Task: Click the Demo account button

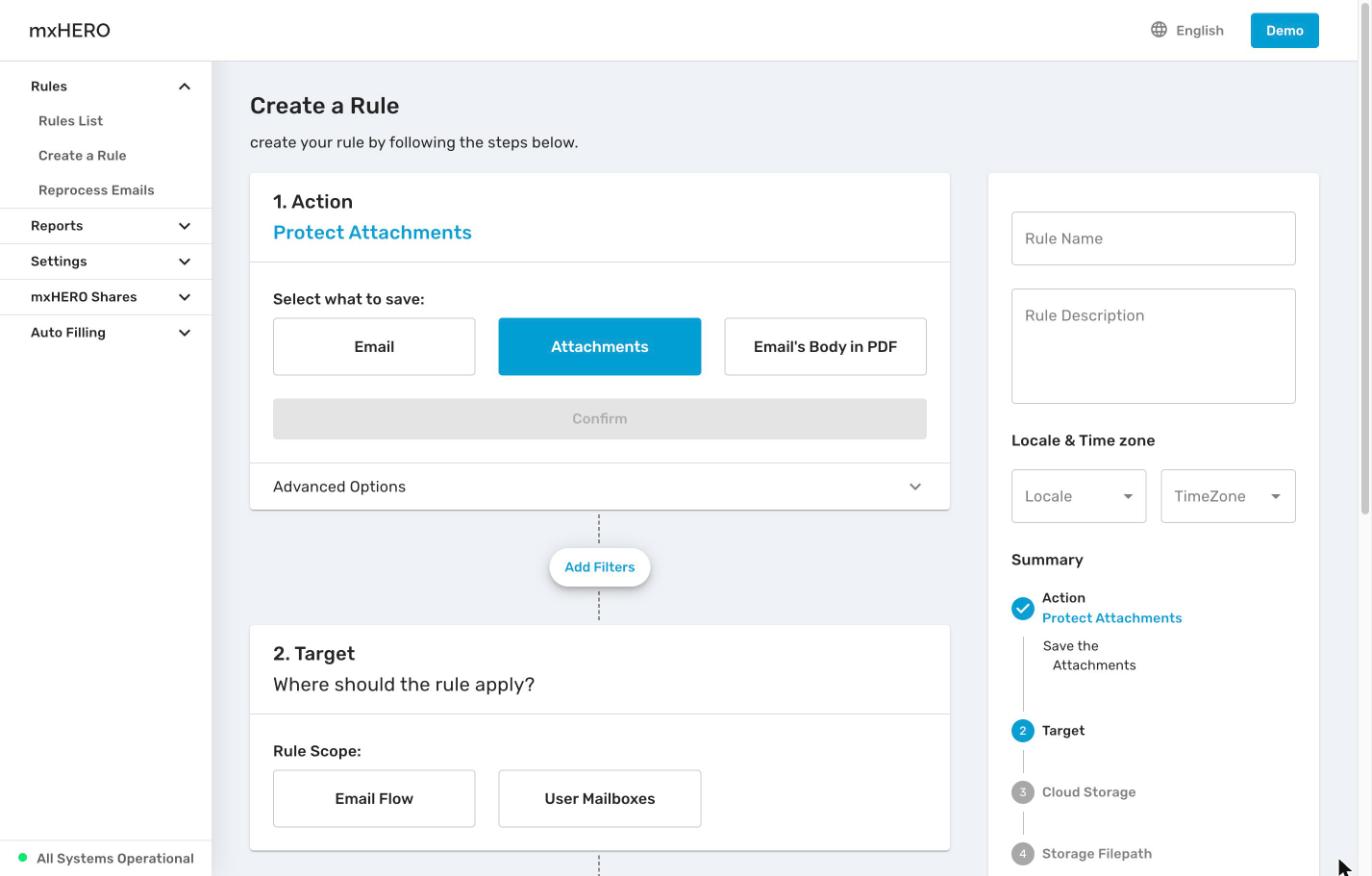Action: coord(1285,30)
